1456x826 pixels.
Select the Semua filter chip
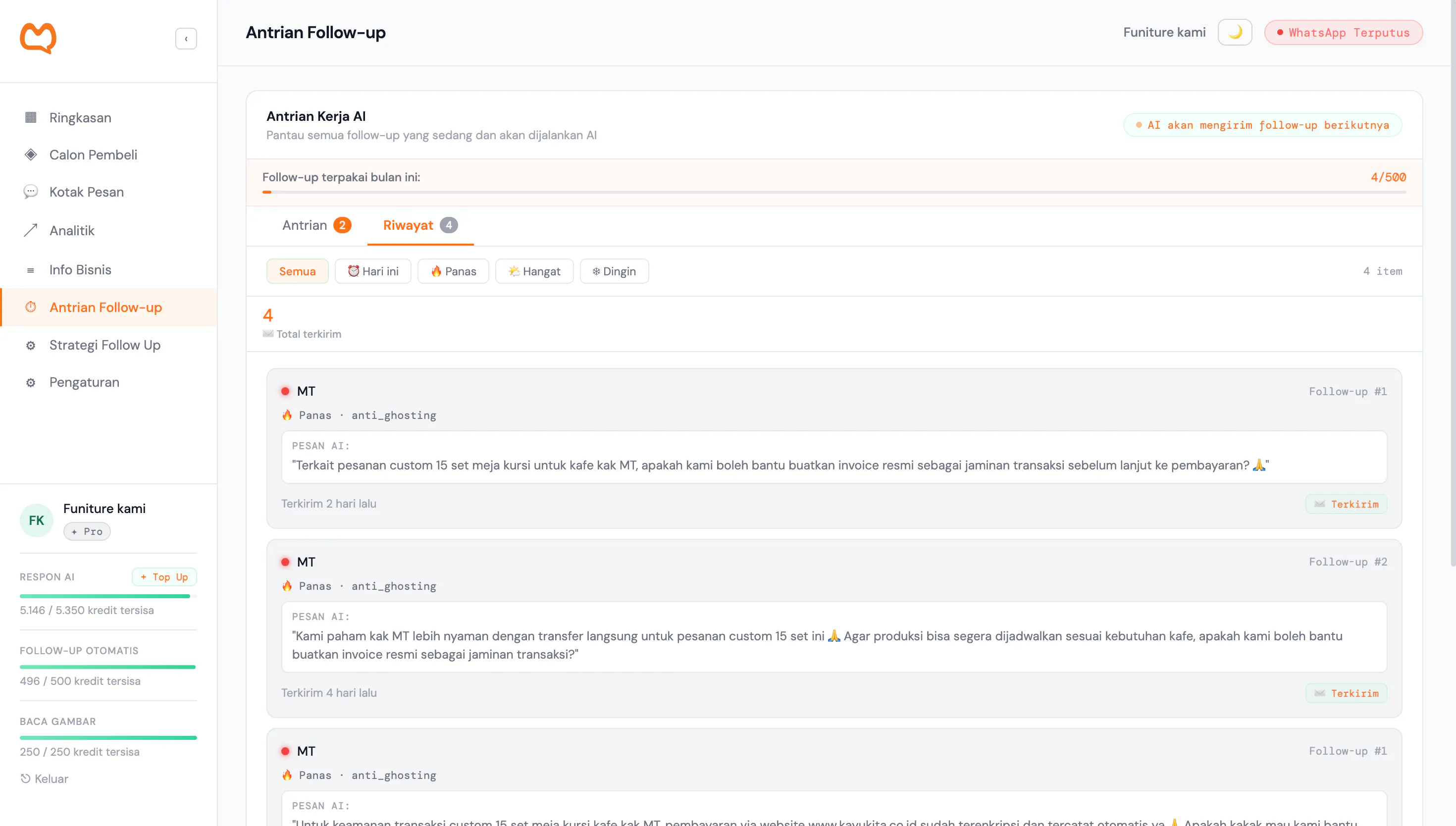pyautogui.click(x=297, y=271)
